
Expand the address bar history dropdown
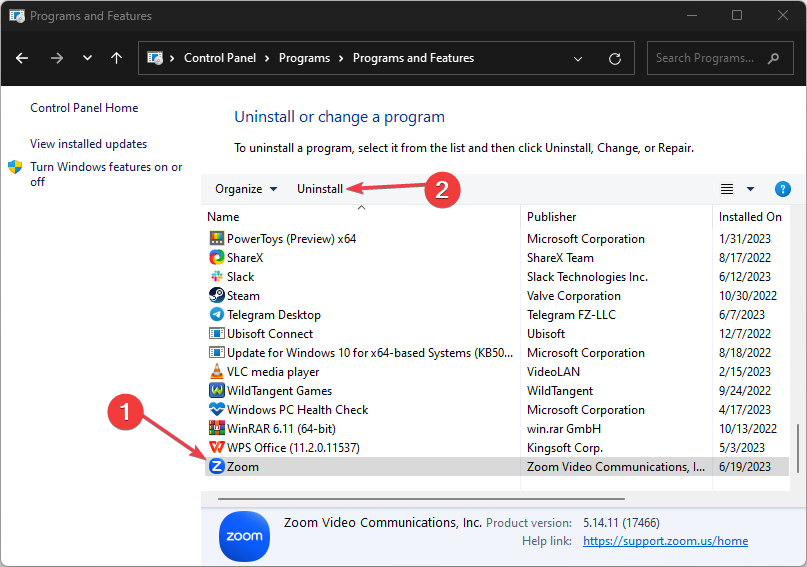(x=578, y=59)
